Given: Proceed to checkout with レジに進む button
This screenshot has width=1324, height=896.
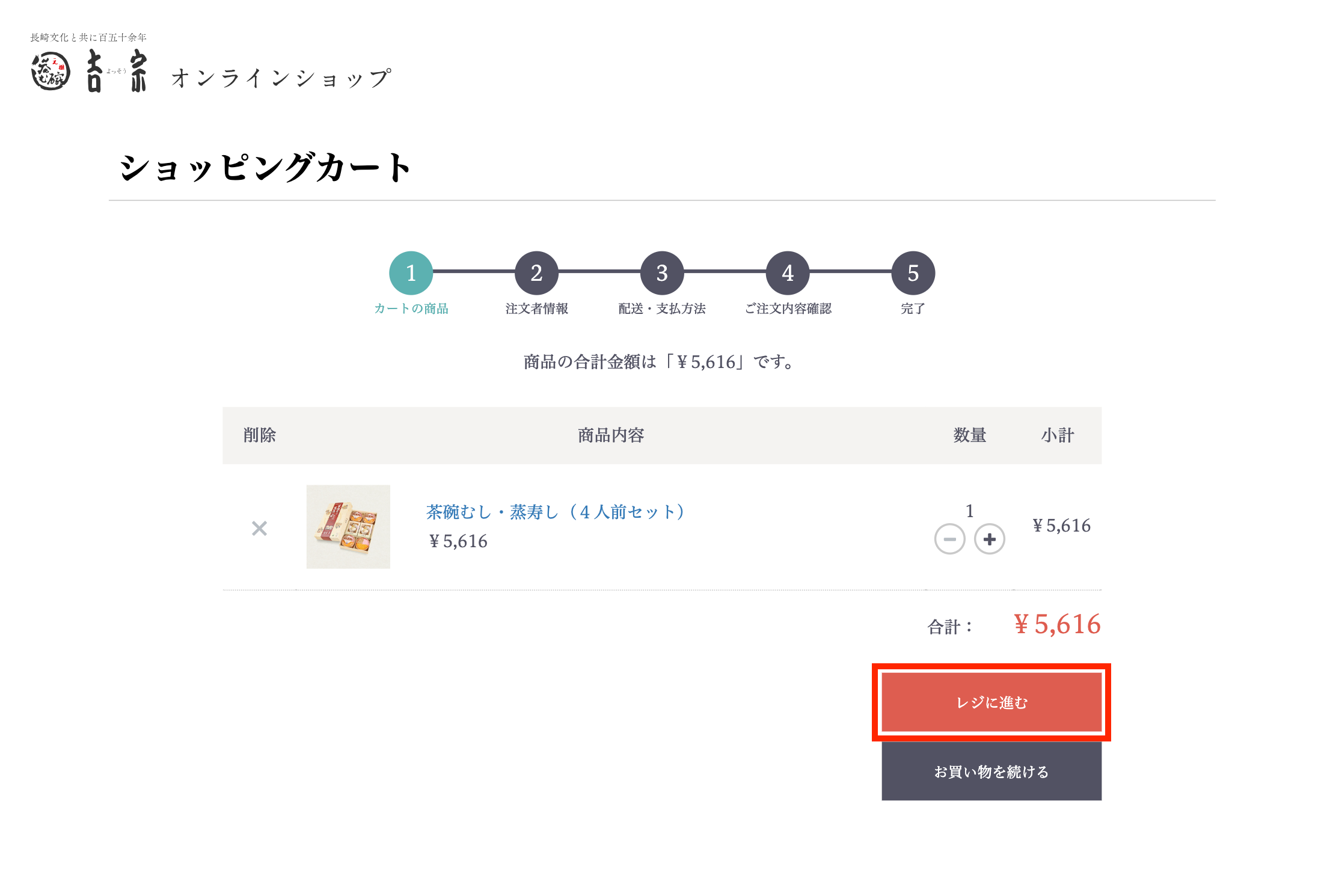Looking at the screenshot, I should pos(991,702).
